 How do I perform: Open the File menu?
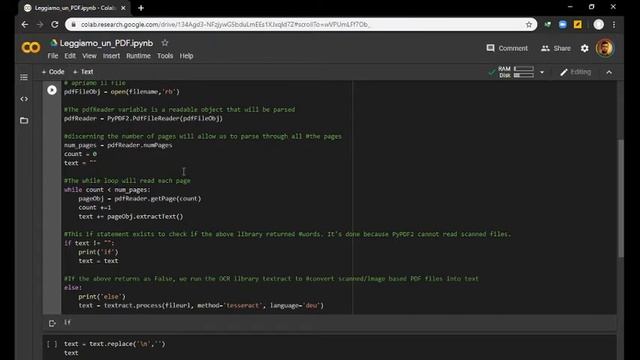[53, 56]
